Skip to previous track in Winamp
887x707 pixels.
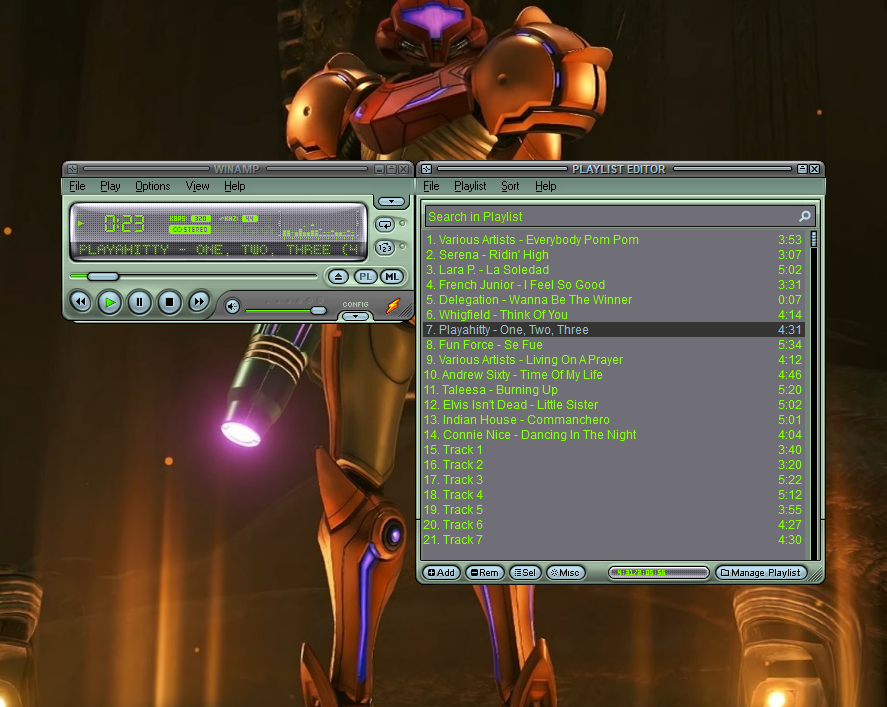point(80,302)
